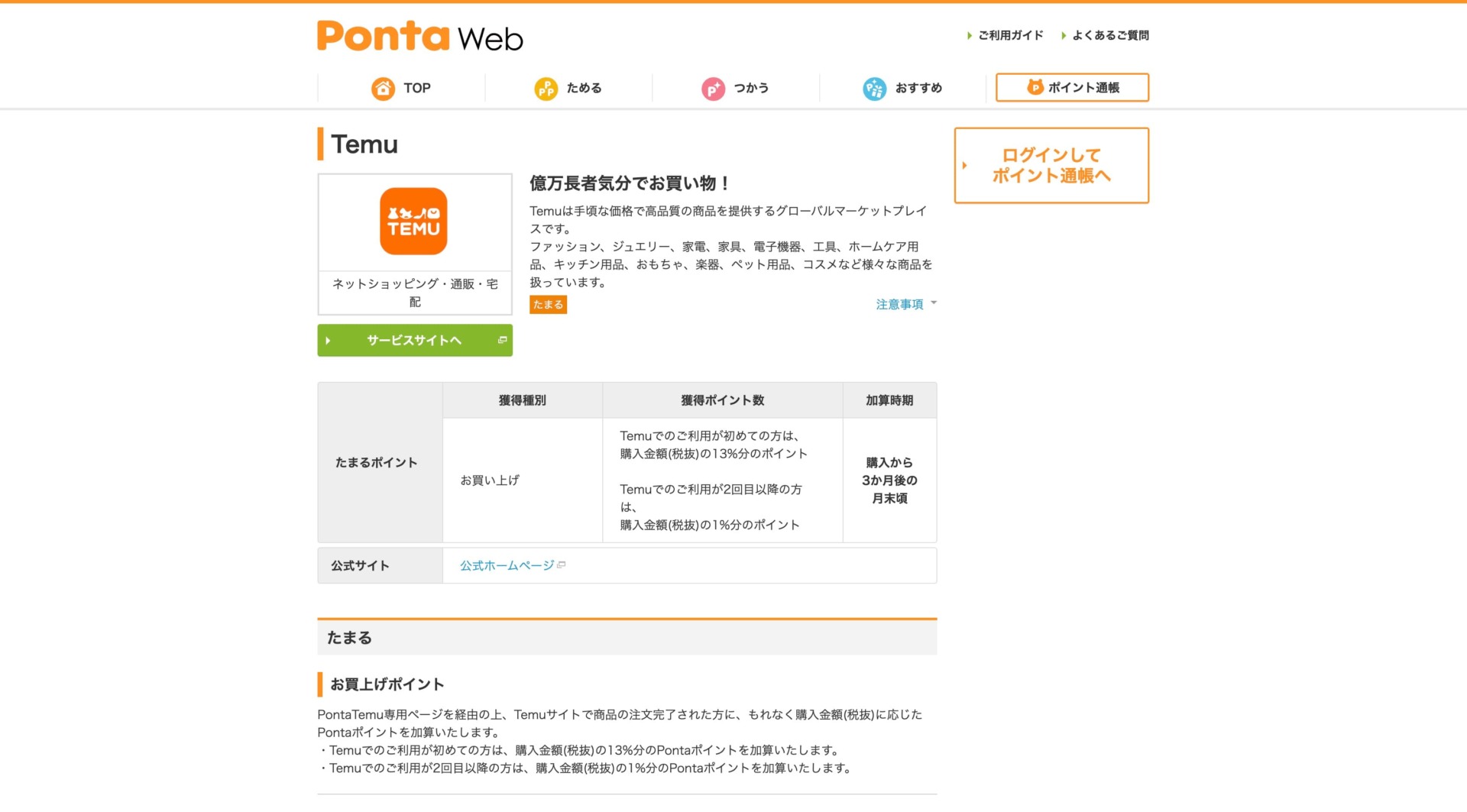This screenshot has width=1467, height=812.
Task: Click the house icon beside TOP
Action: point(383,89)
